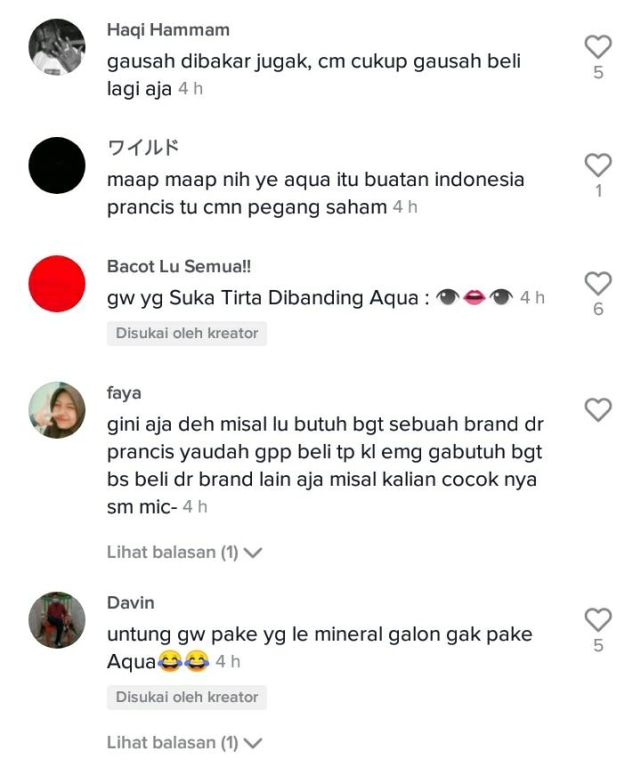
Task: Open faya's profile photo
Action: point(57,410)
